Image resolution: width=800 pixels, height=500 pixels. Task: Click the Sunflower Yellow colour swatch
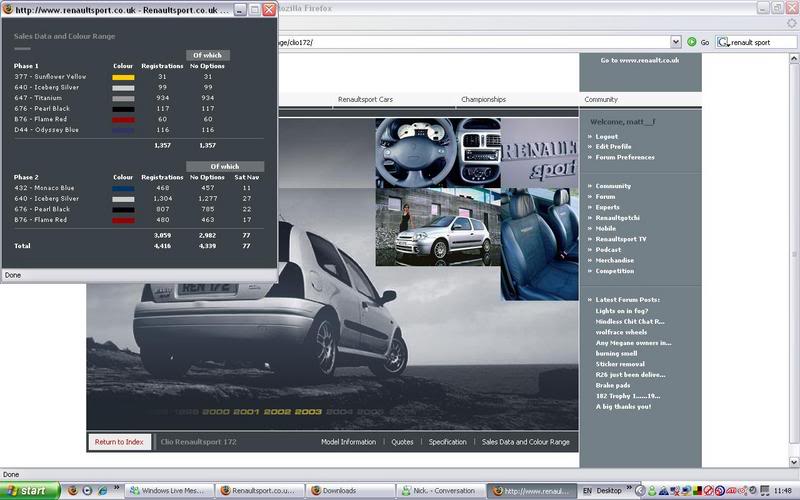122,76
